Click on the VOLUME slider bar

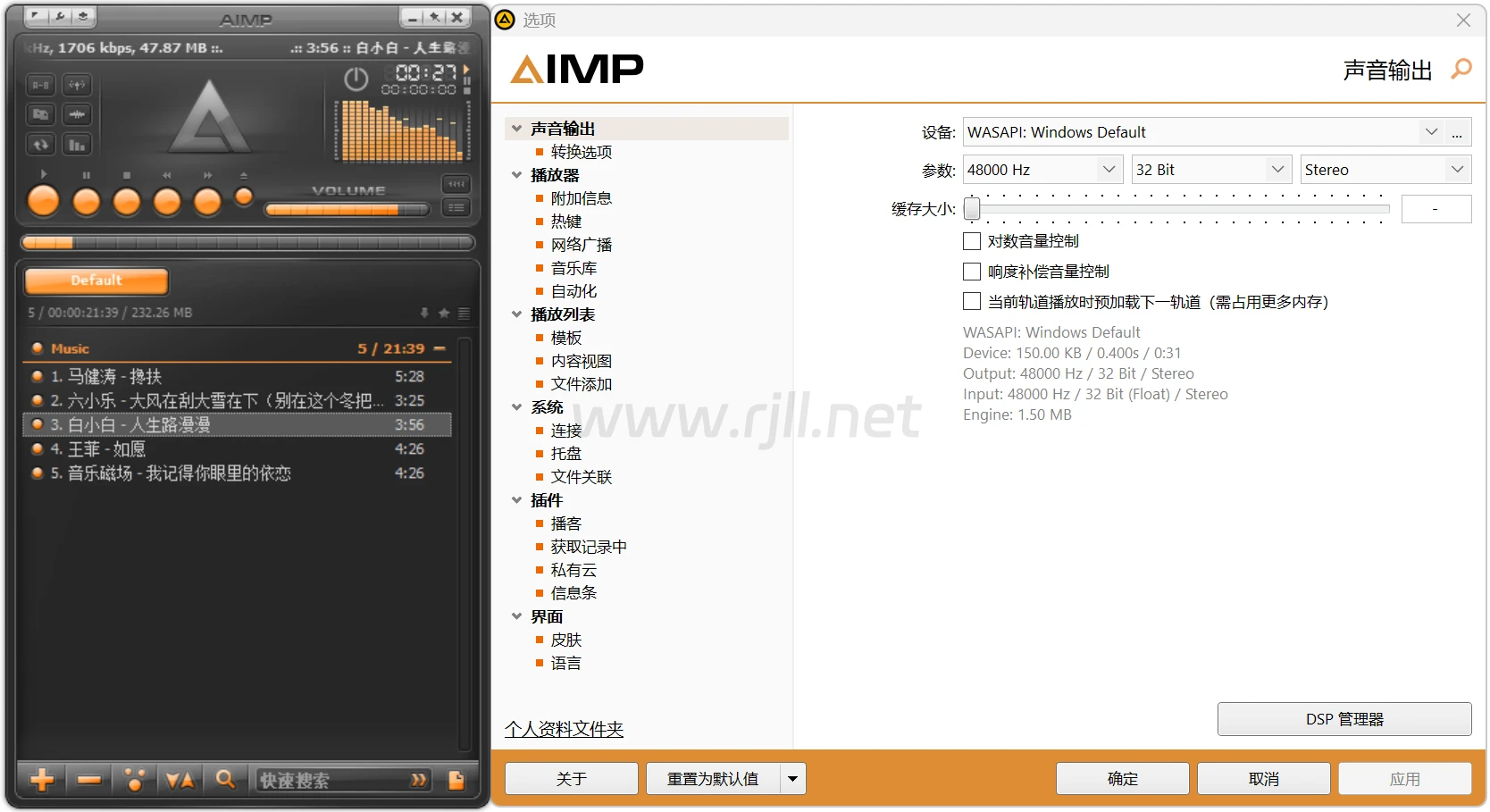tap(347, 210)
